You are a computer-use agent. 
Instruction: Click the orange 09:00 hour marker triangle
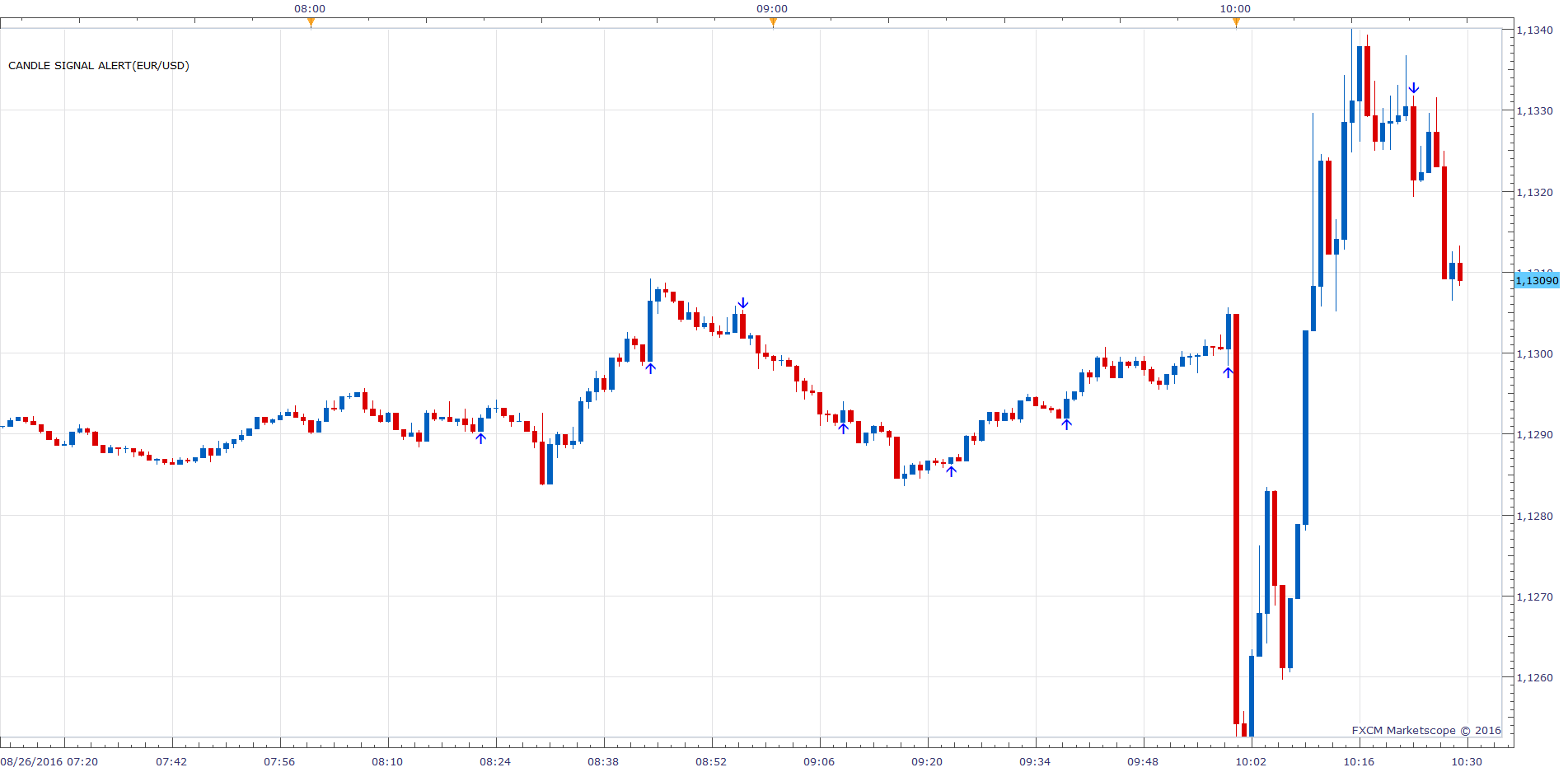773,22
